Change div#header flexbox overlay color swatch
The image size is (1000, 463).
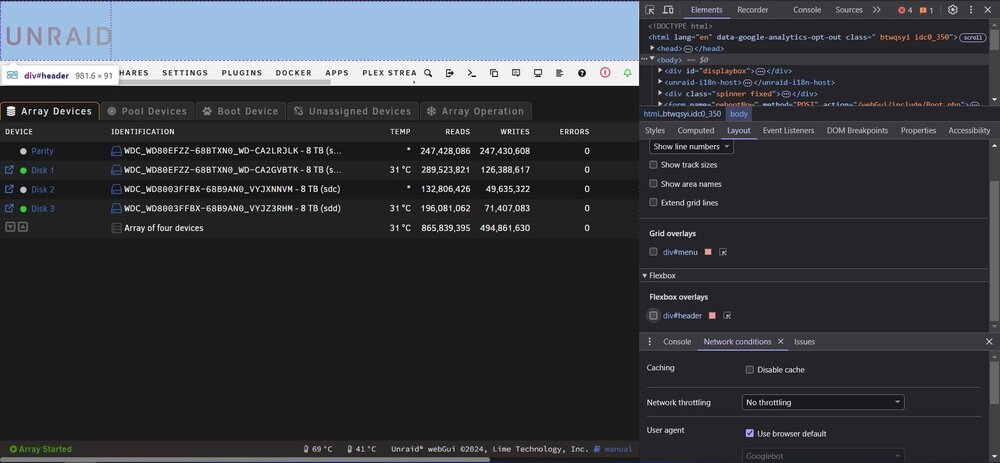click(712, 316)
